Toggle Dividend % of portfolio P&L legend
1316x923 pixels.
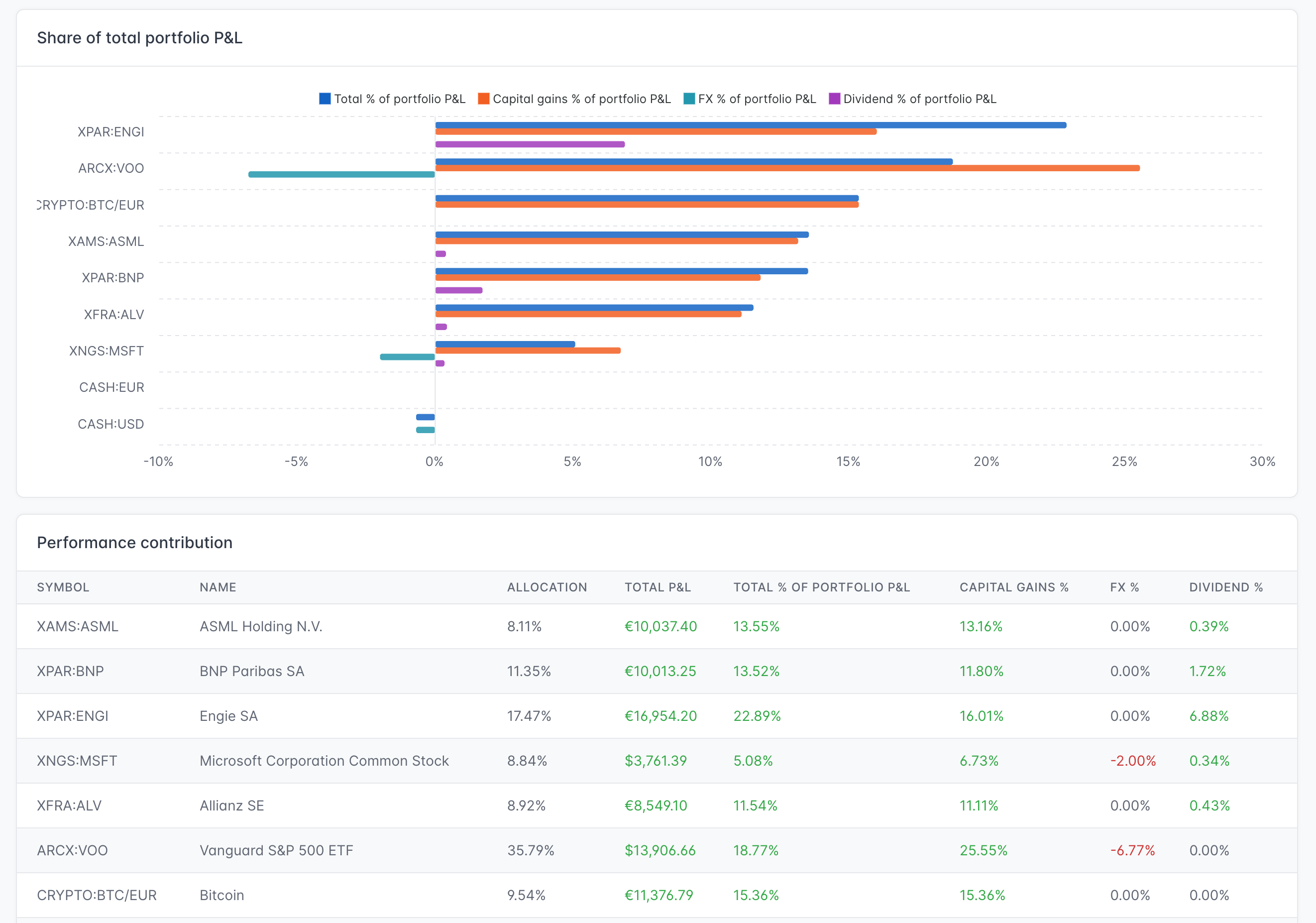[x=912, y=99]
